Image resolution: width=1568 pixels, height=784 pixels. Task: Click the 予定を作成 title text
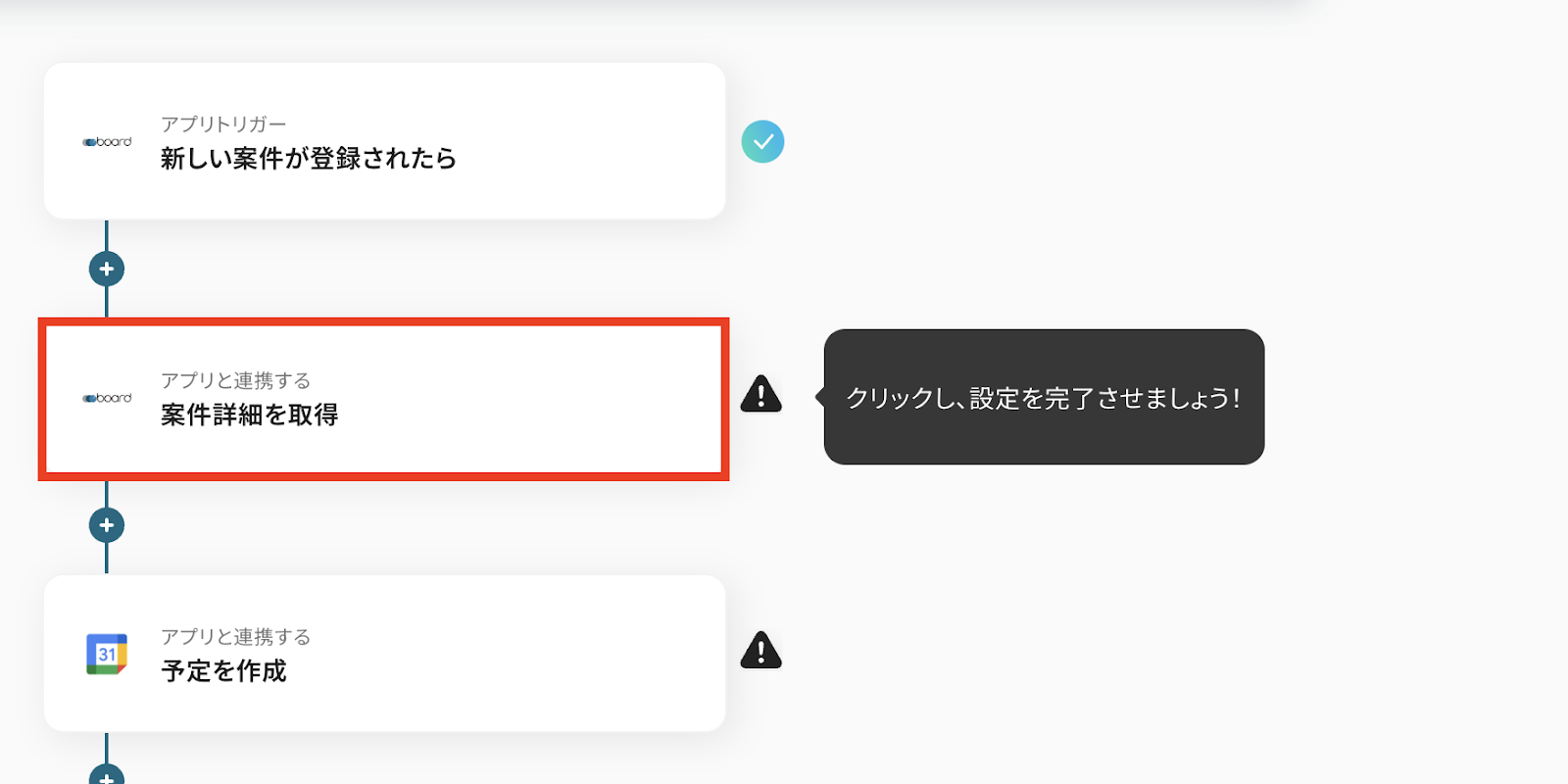223,671
